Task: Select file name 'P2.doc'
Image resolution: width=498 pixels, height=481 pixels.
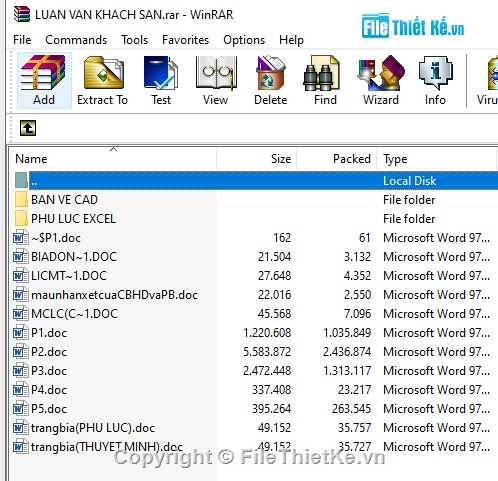Action: [x=49, y=352]
